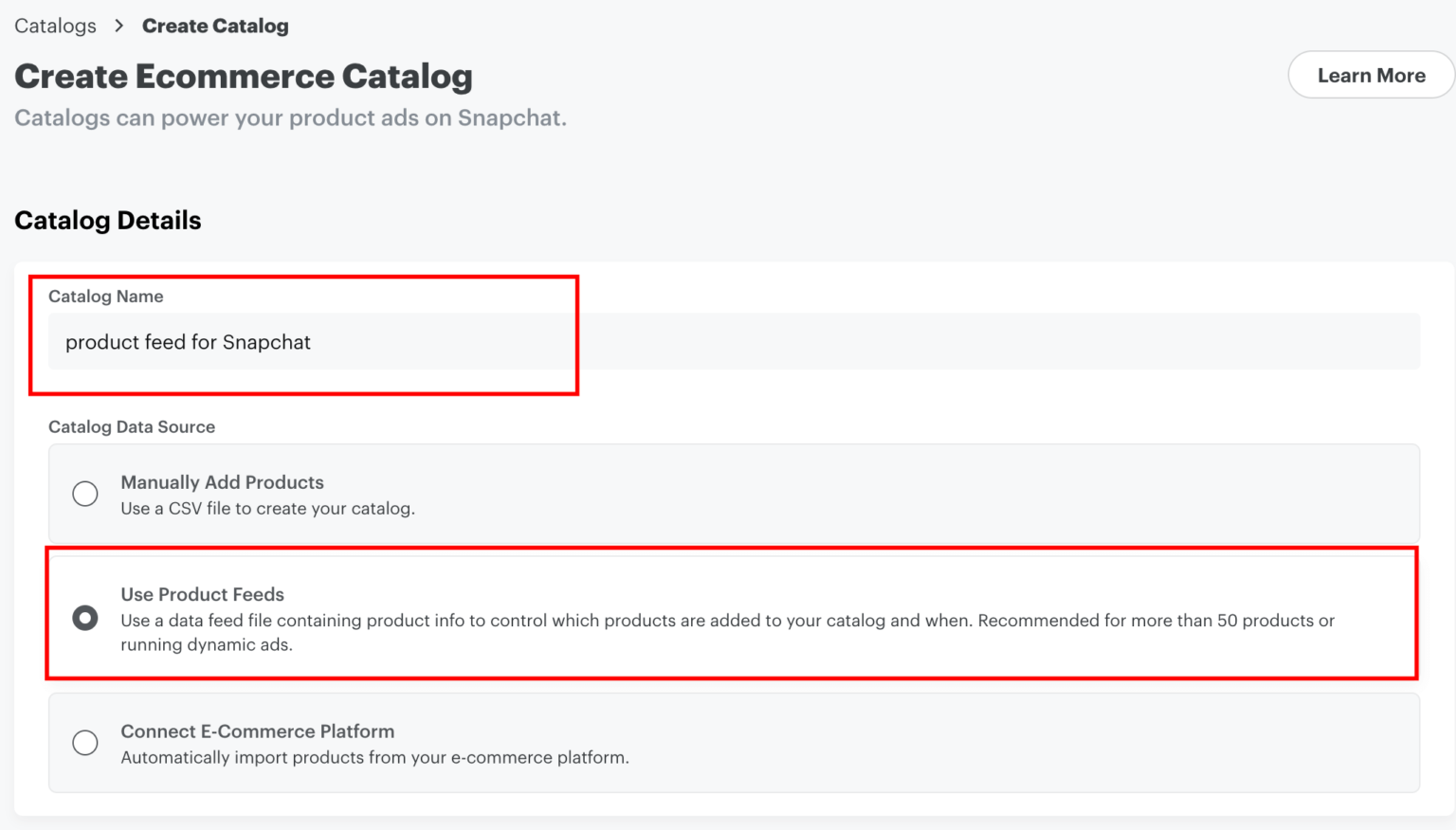Click the Connect E-Commerce Platform description text
The height and width of the screenshot is (830, 1456).
pos(374,757)
